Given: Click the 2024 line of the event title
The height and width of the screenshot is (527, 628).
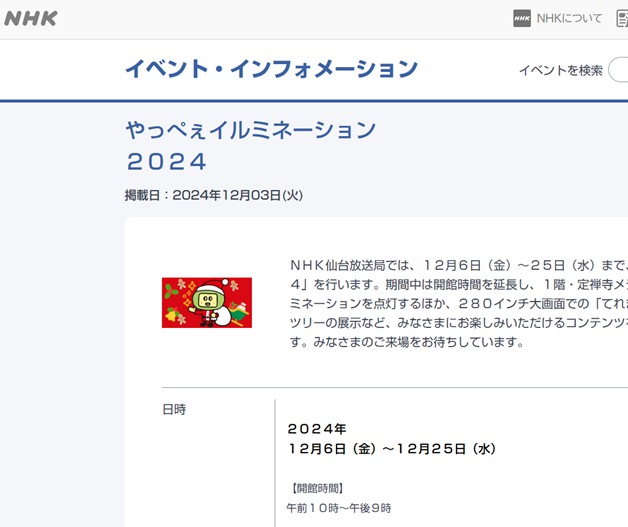Looking at the screenshot, I should 166,161.
